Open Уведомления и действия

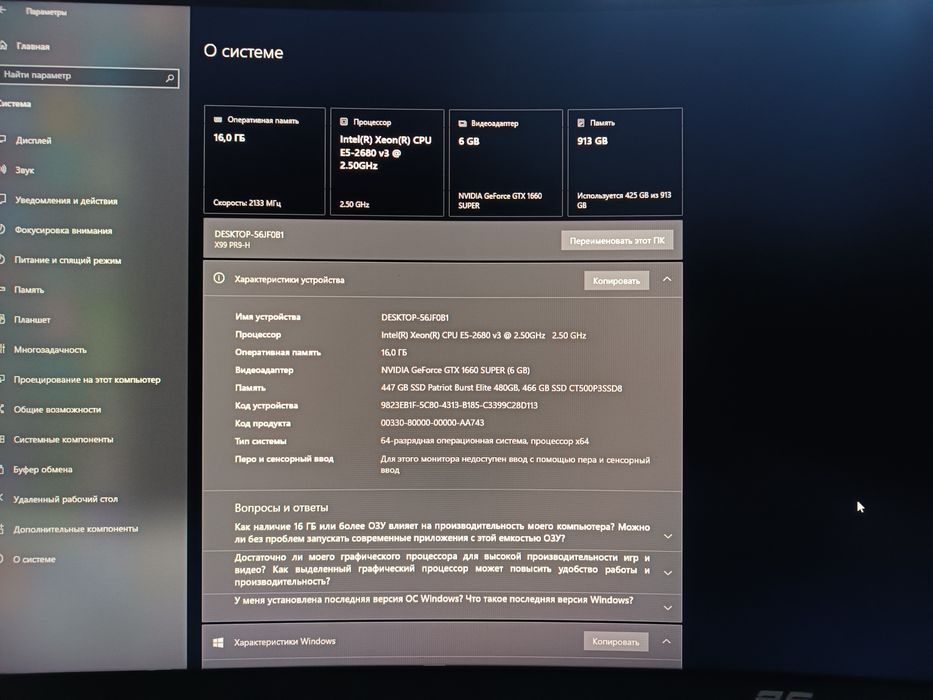(66, 201)
